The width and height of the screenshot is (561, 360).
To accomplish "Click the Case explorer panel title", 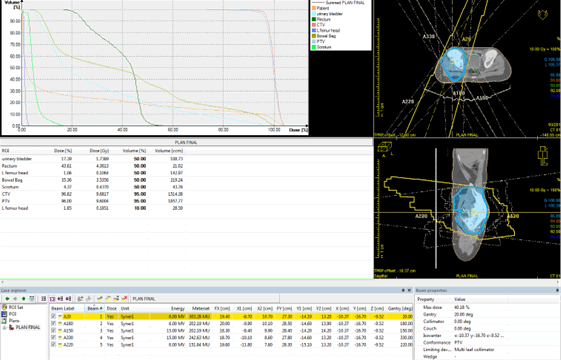I will (x=14, y=290).
